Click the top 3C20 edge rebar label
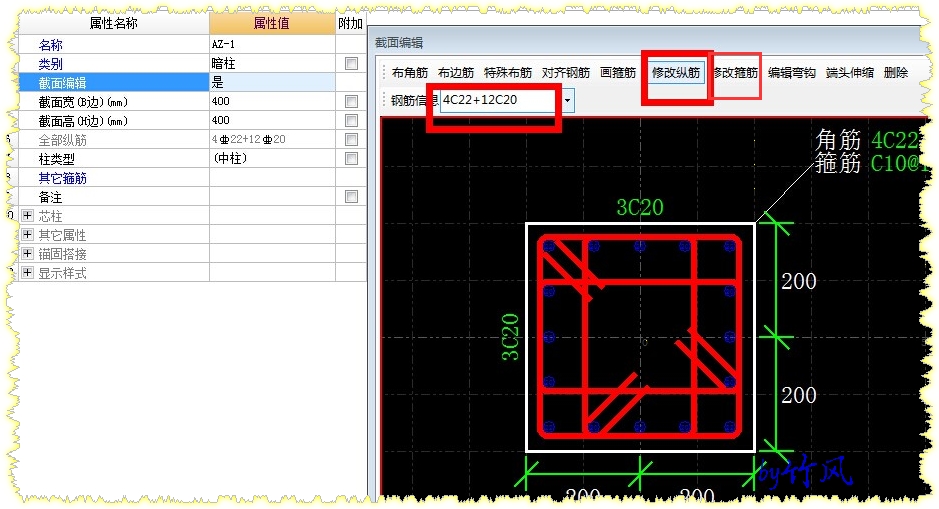Image resolution: width=939 pixels, height=509 pixels. [640, 207]
